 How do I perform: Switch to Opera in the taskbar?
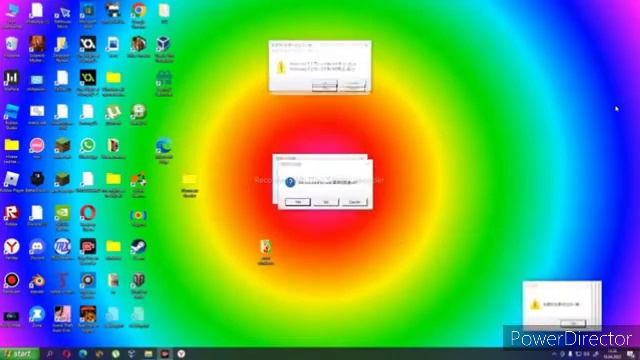click(67, 354)
